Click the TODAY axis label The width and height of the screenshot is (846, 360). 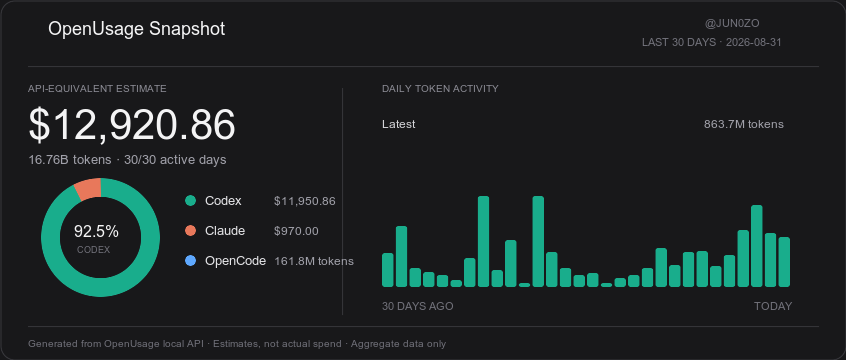[x=773, y=307]
